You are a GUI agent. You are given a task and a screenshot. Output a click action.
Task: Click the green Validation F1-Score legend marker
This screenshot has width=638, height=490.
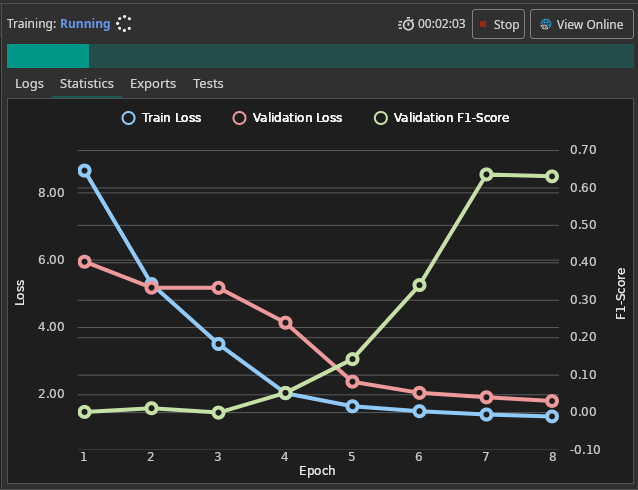point(380,118)
